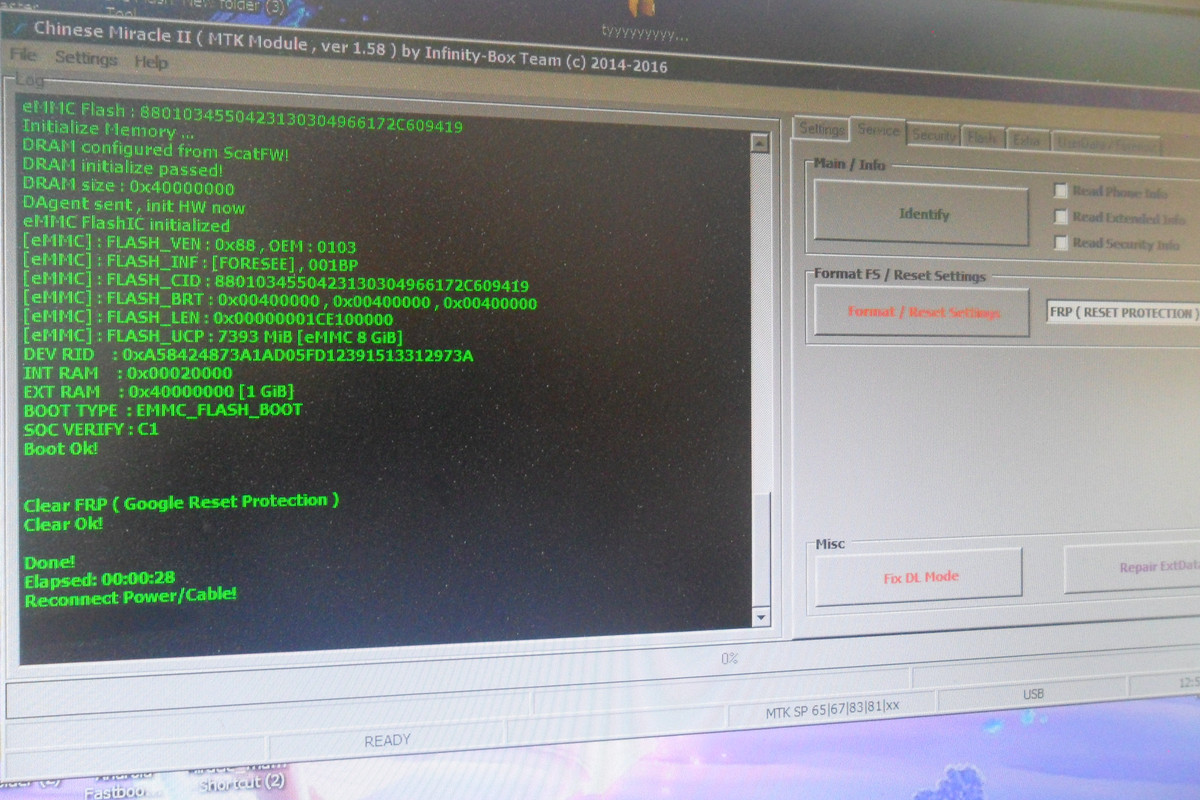
Task: Click 'DRAM initialize passed!' log line
Action: (122, 168)
